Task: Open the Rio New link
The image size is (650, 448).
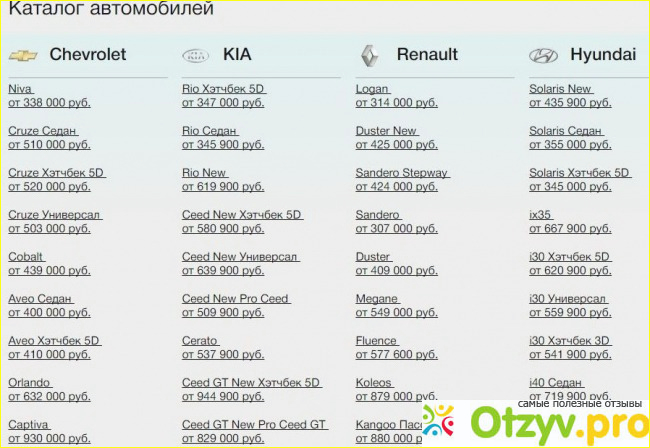Action: [x=204, y=173]
